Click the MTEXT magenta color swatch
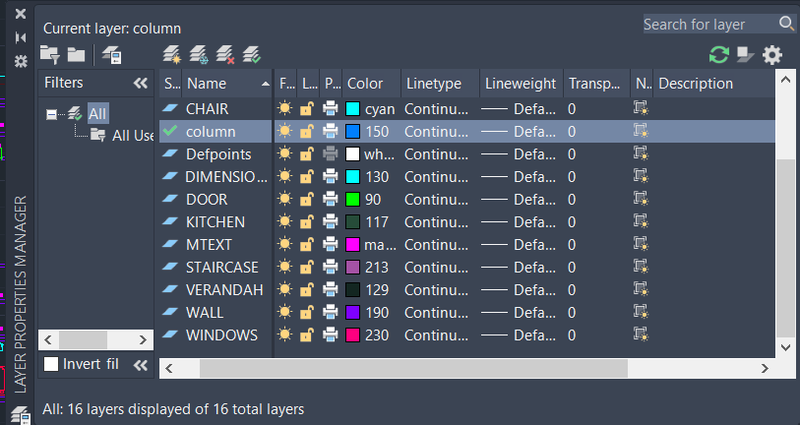The height and width of the screenshot is (425, 800). (353, 244)
